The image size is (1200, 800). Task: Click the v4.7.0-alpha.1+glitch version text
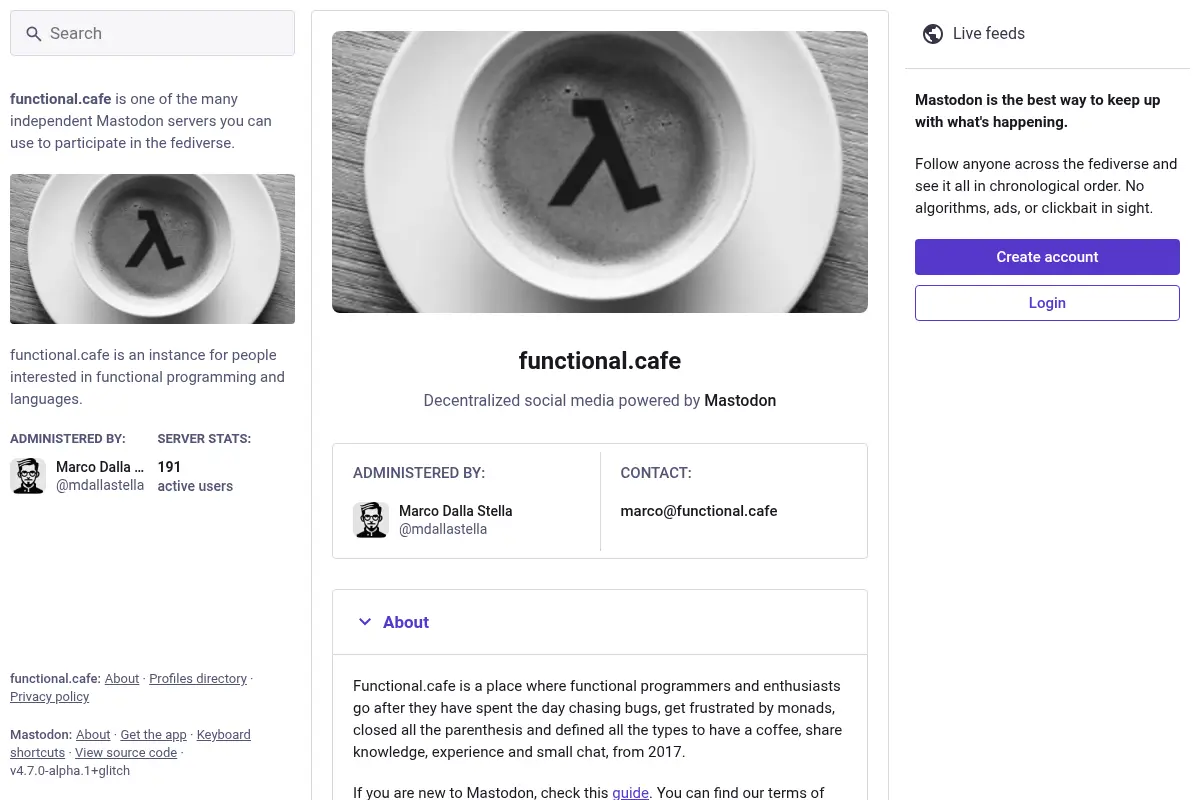70,771
